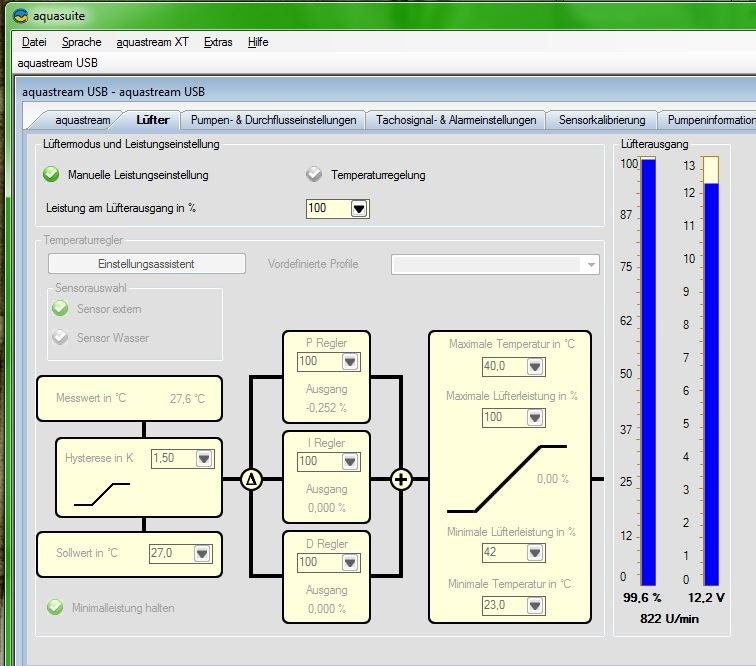
Task: Click the aquastream USB device entry
Action: [x=57, y=63]
